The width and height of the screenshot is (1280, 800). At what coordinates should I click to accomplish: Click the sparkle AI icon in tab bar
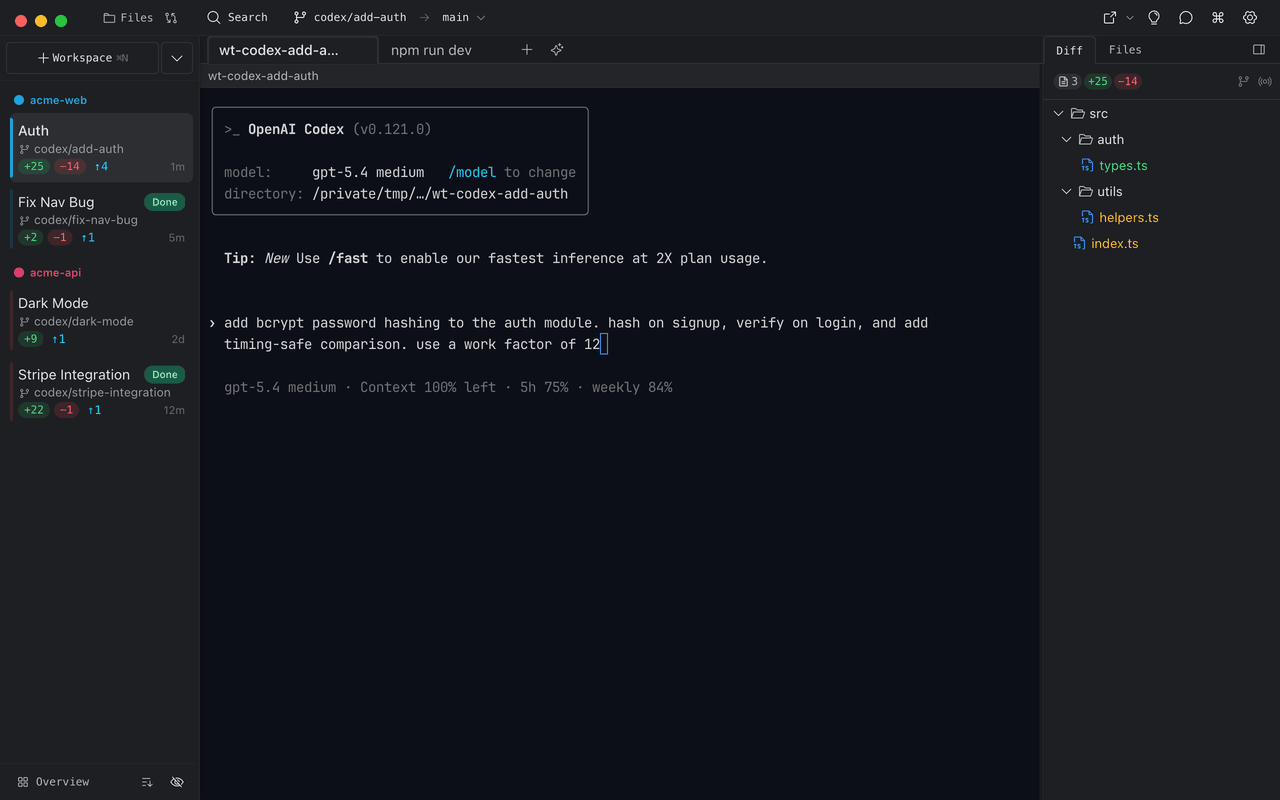click(x=557, y=50)
